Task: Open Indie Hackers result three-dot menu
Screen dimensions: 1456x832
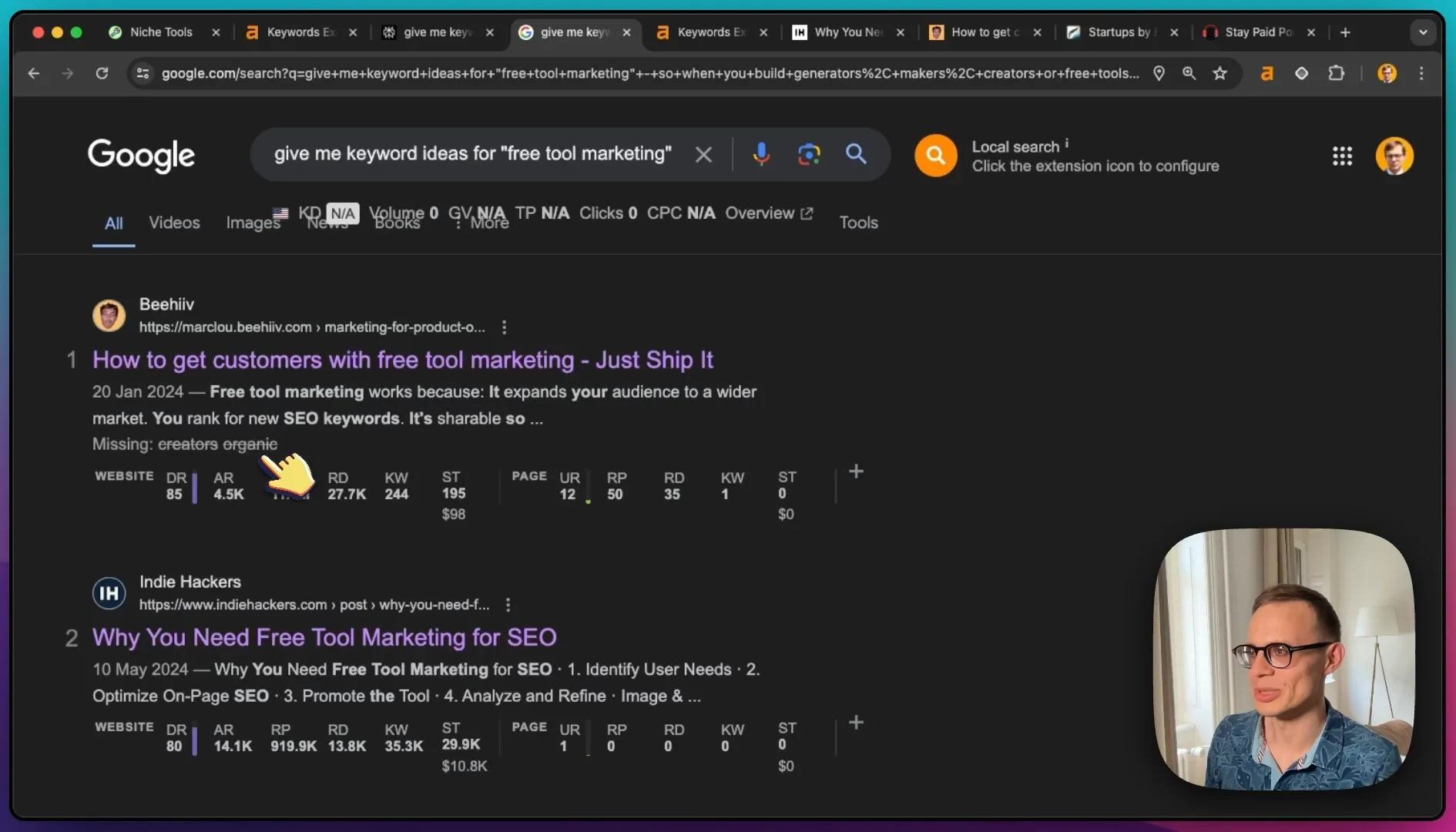Action: tap(508, 605)
